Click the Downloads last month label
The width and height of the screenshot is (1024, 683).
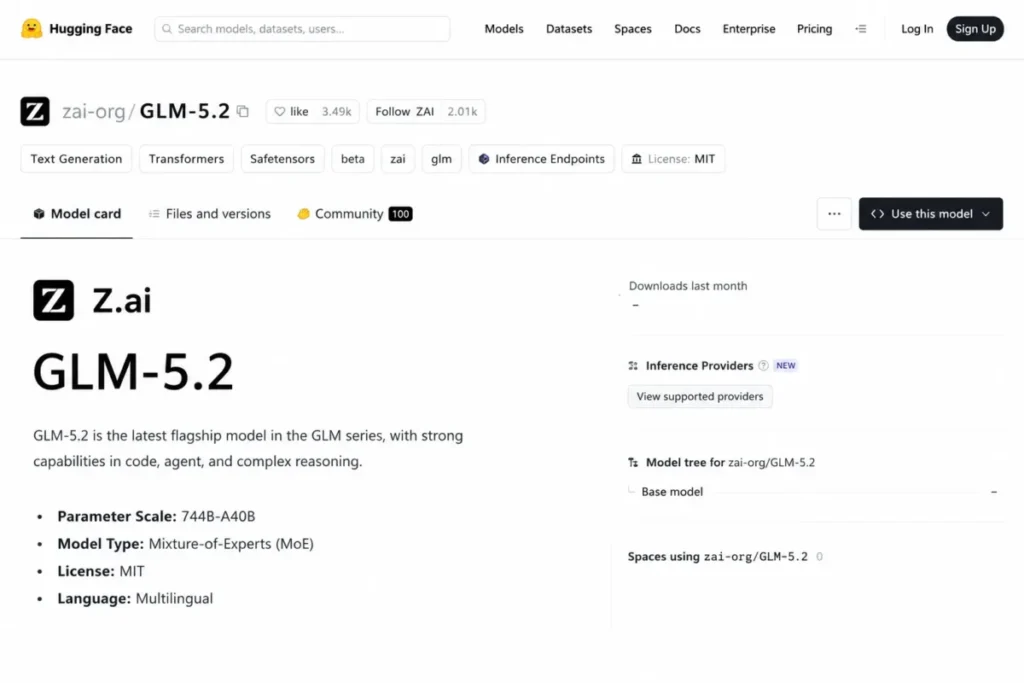pos(688,286)
